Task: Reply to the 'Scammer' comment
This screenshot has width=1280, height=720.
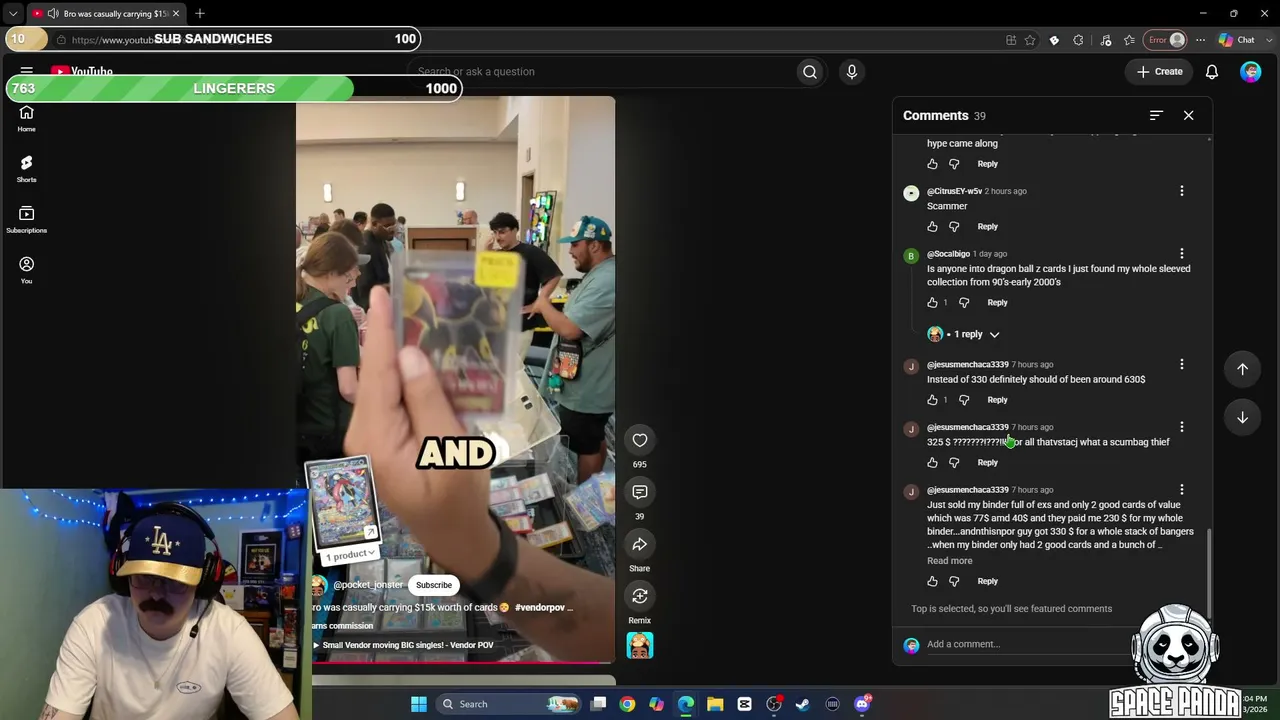Action: point(987,227)
